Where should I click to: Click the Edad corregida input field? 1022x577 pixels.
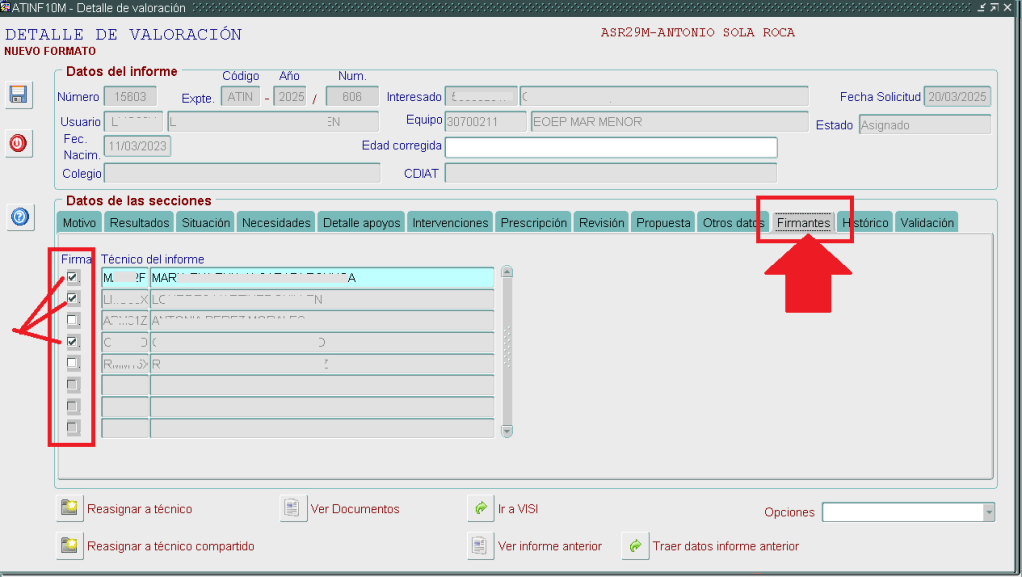point(610,147)
